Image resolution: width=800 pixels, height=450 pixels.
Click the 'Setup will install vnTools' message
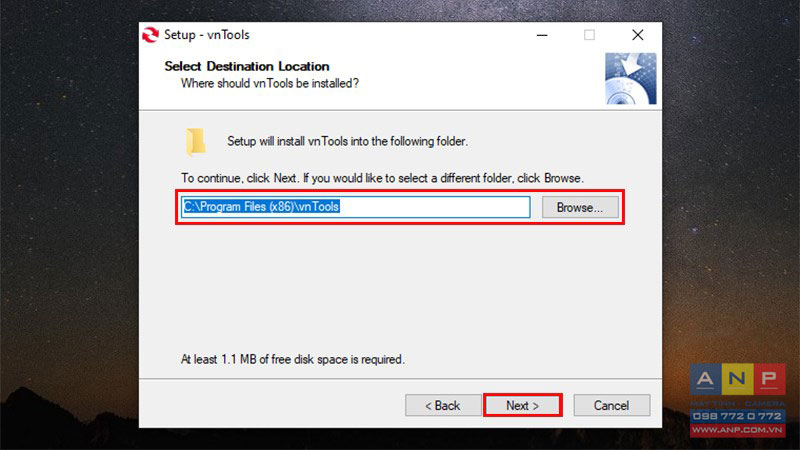[x=347, y=141]
